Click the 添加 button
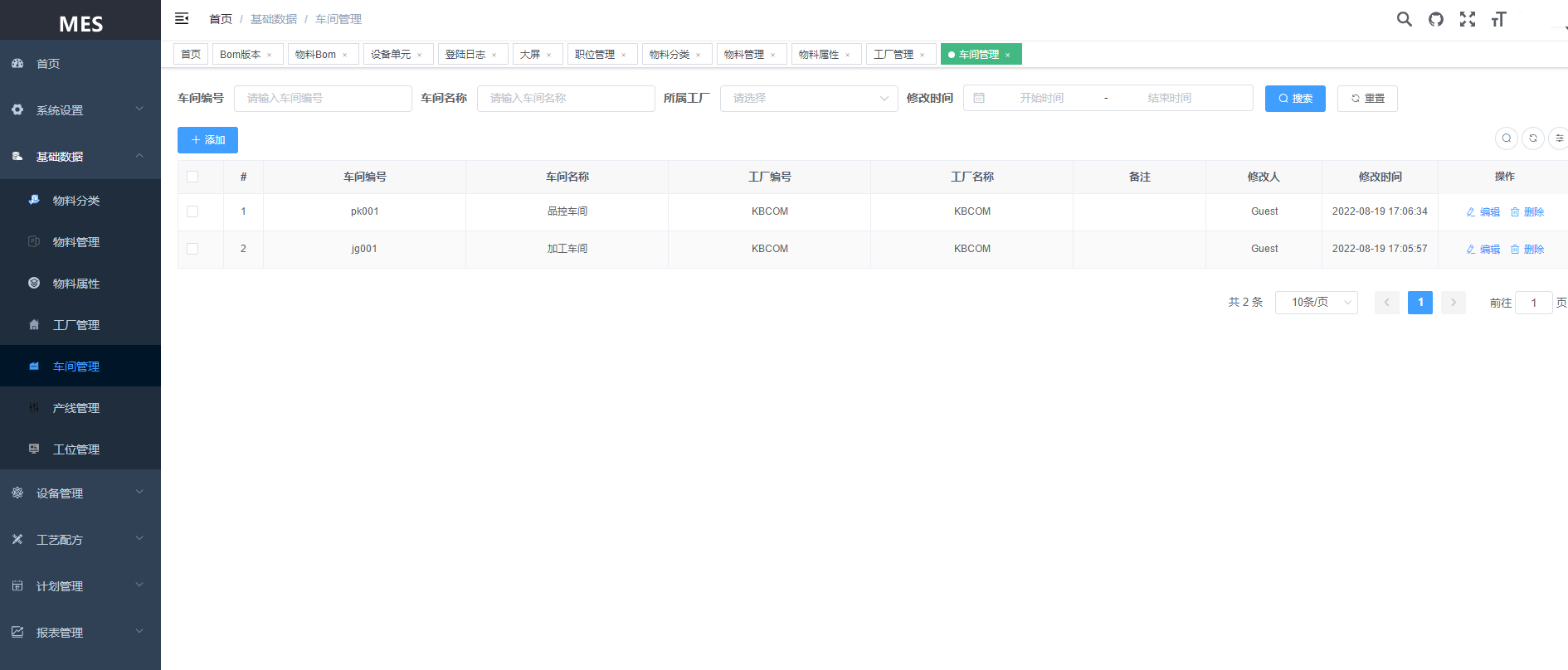This screenshot has width=1568, height=670. (x=207, y=140)
